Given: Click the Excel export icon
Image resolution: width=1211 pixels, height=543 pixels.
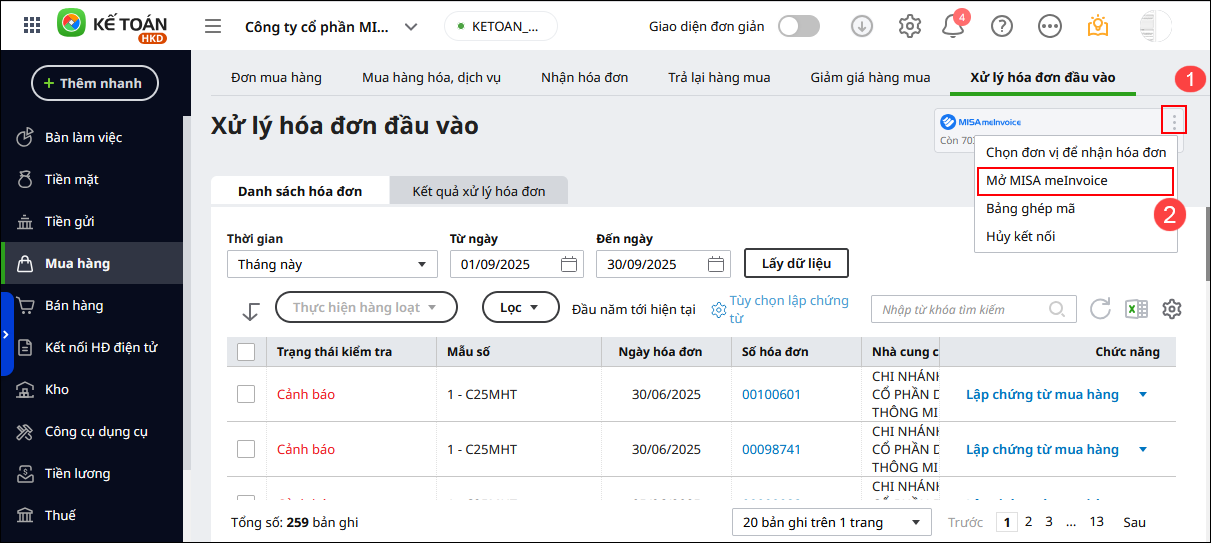Looking at the screenshot, I should point(1136,309).
